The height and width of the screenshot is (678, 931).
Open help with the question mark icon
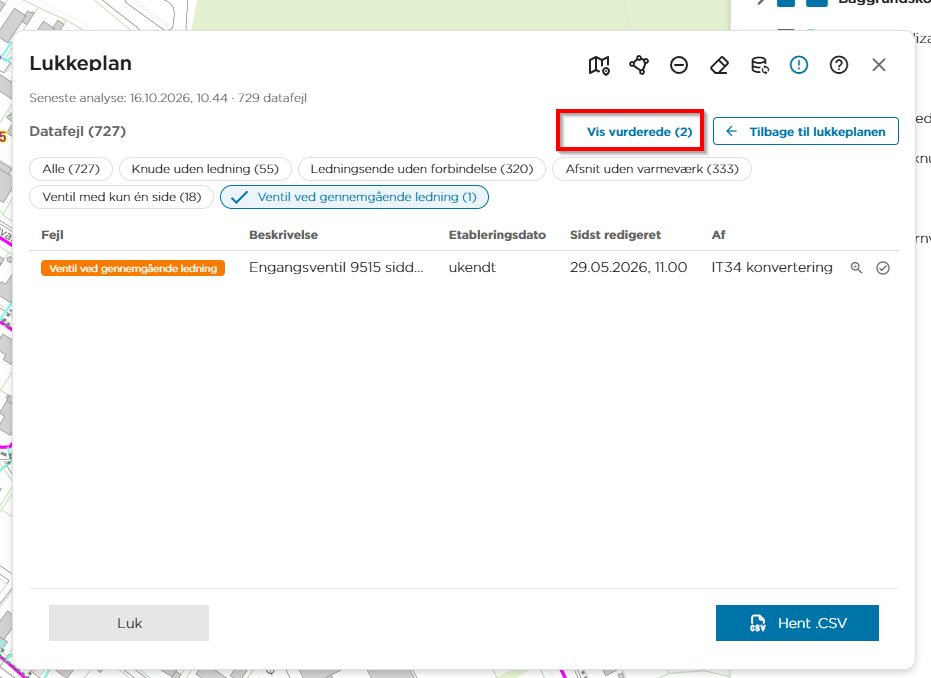click(x=838, y=65)
